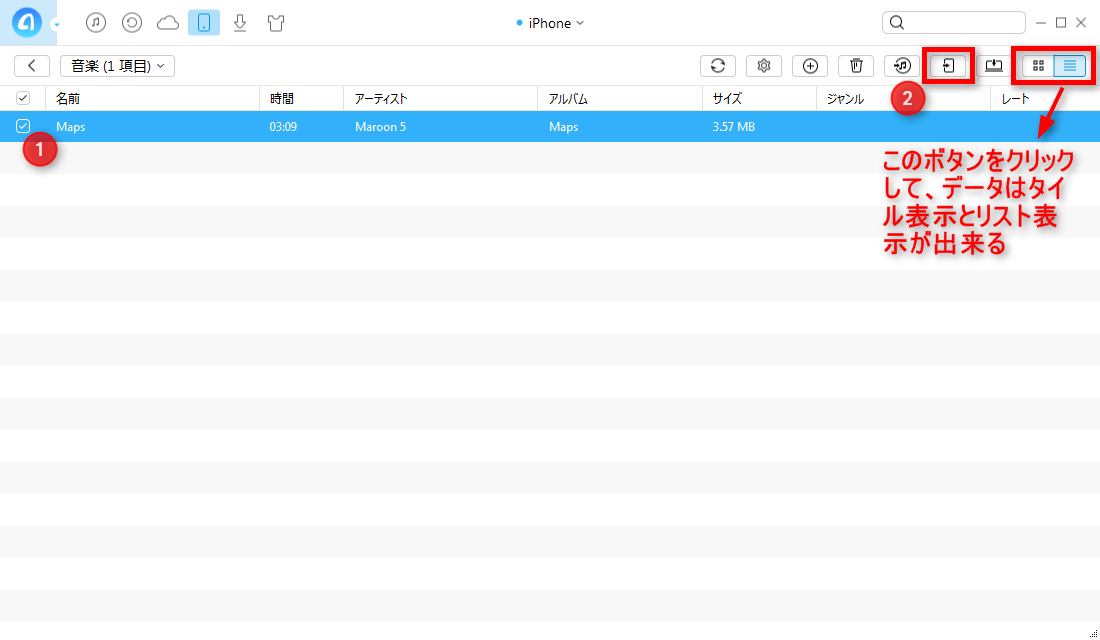Add content with the plus button
The image size is (1100, 640).
pyautogui.click(x=810, y=66)
